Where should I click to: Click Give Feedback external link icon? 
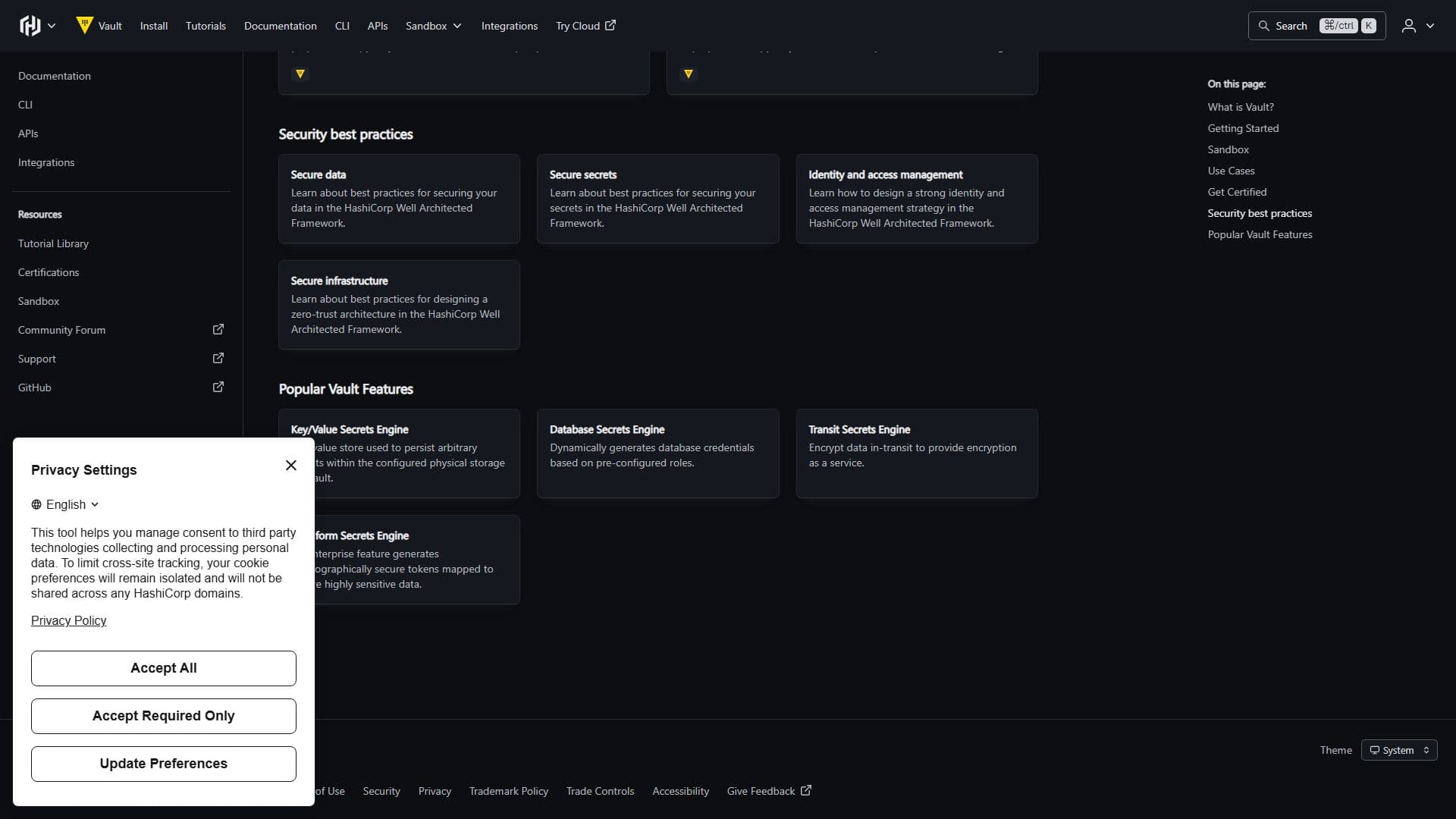pyautogui.click(x=806, y=790)
